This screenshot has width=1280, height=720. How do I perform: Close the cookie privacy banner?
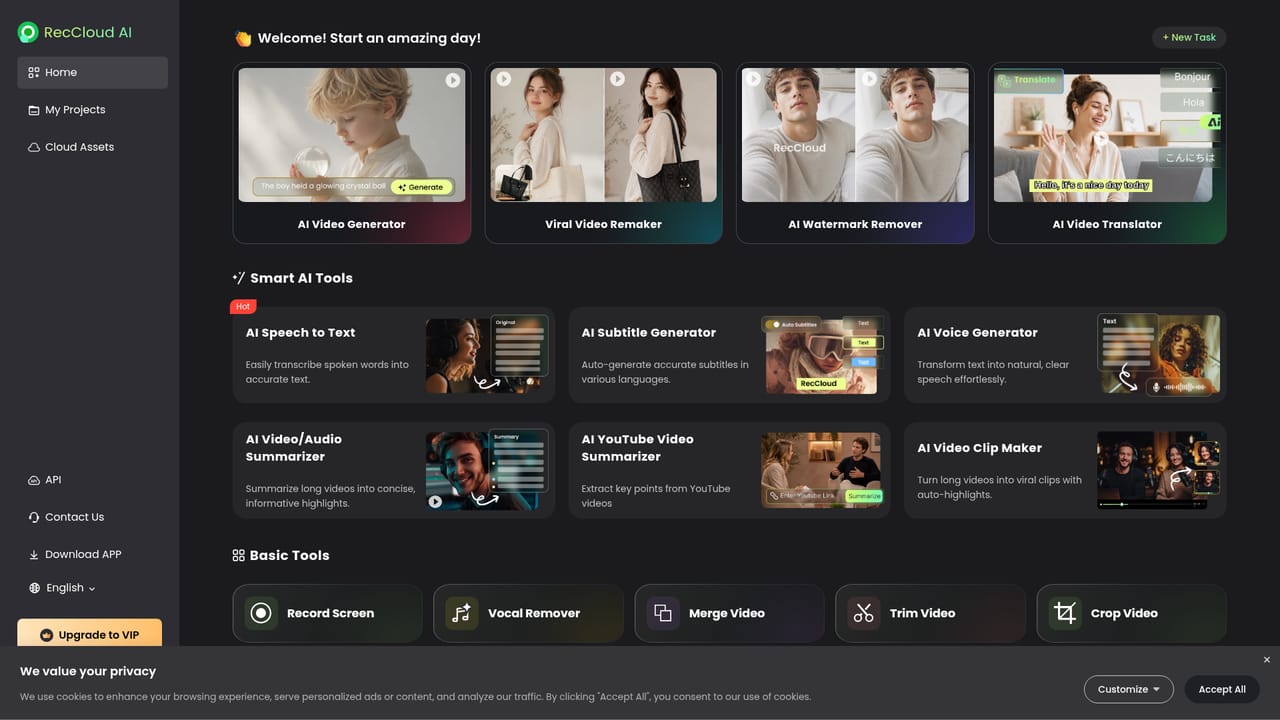click(x=1266, y=660)
